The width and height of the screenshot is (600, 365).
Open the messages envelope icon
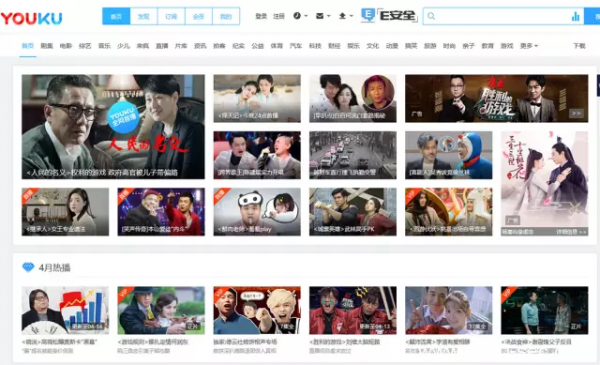click(x=320, y=16)
